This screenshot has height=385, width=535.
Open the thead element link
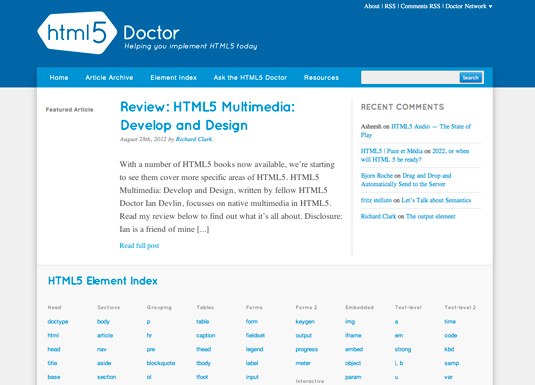pyautogui.click(x=204, y=349)
